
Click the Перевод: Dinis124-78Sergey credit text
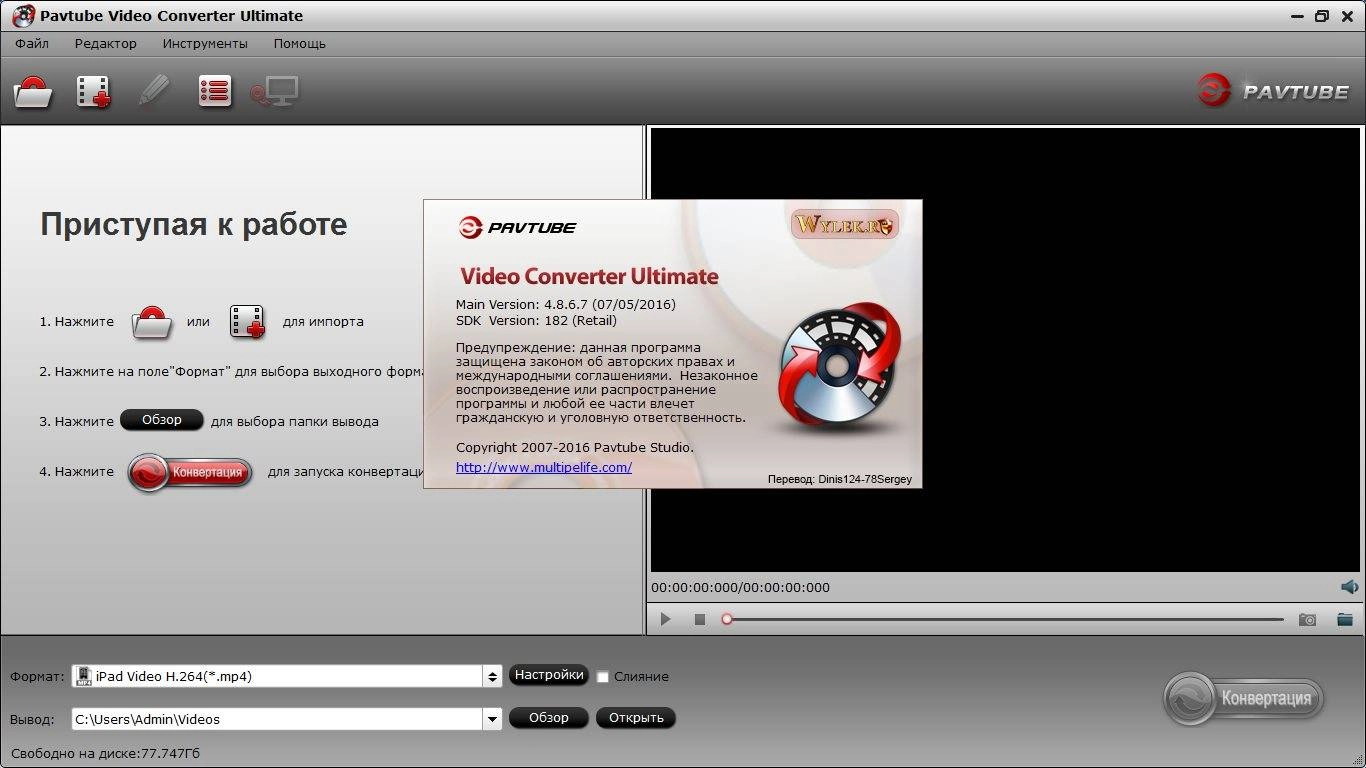(840, 479)
